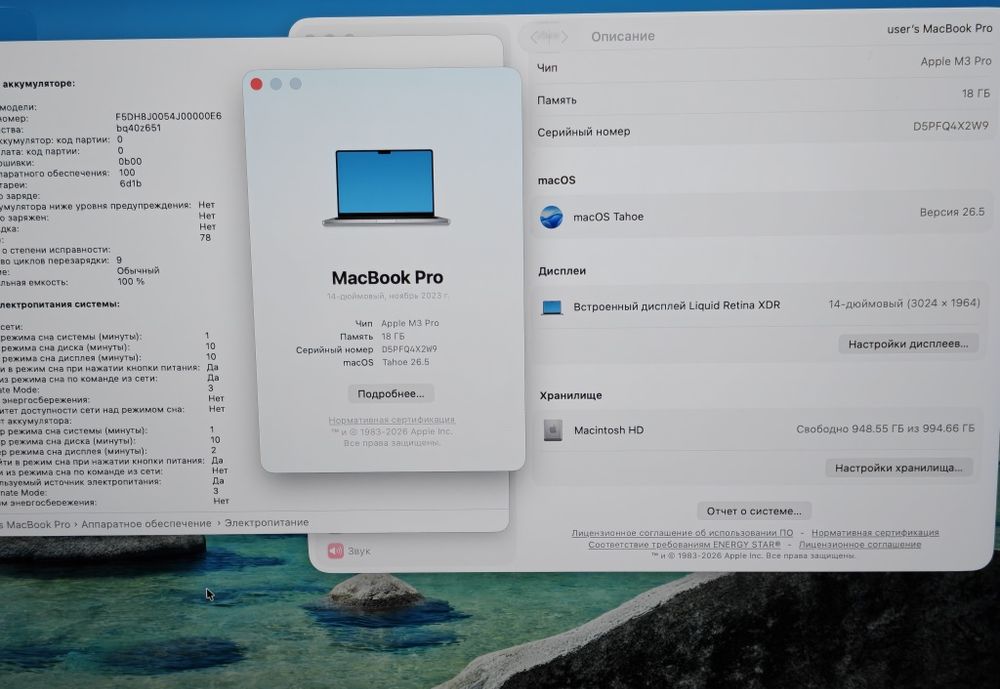Click the "MacBook Pro" title in About window

[387, 278]
